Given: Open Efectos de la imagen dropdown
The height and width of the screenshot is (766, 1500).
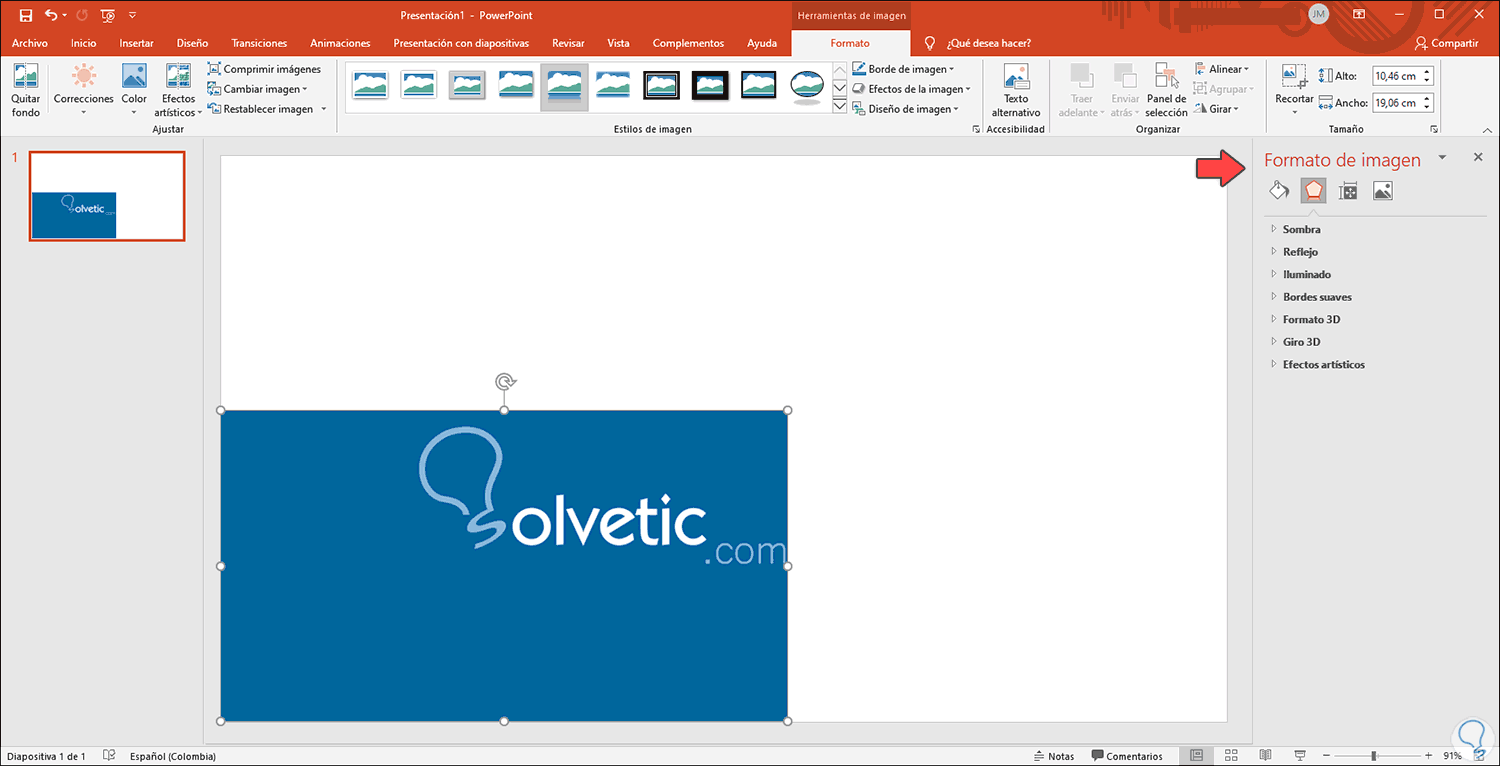Looking at the screenshot, I should [912, 89].
